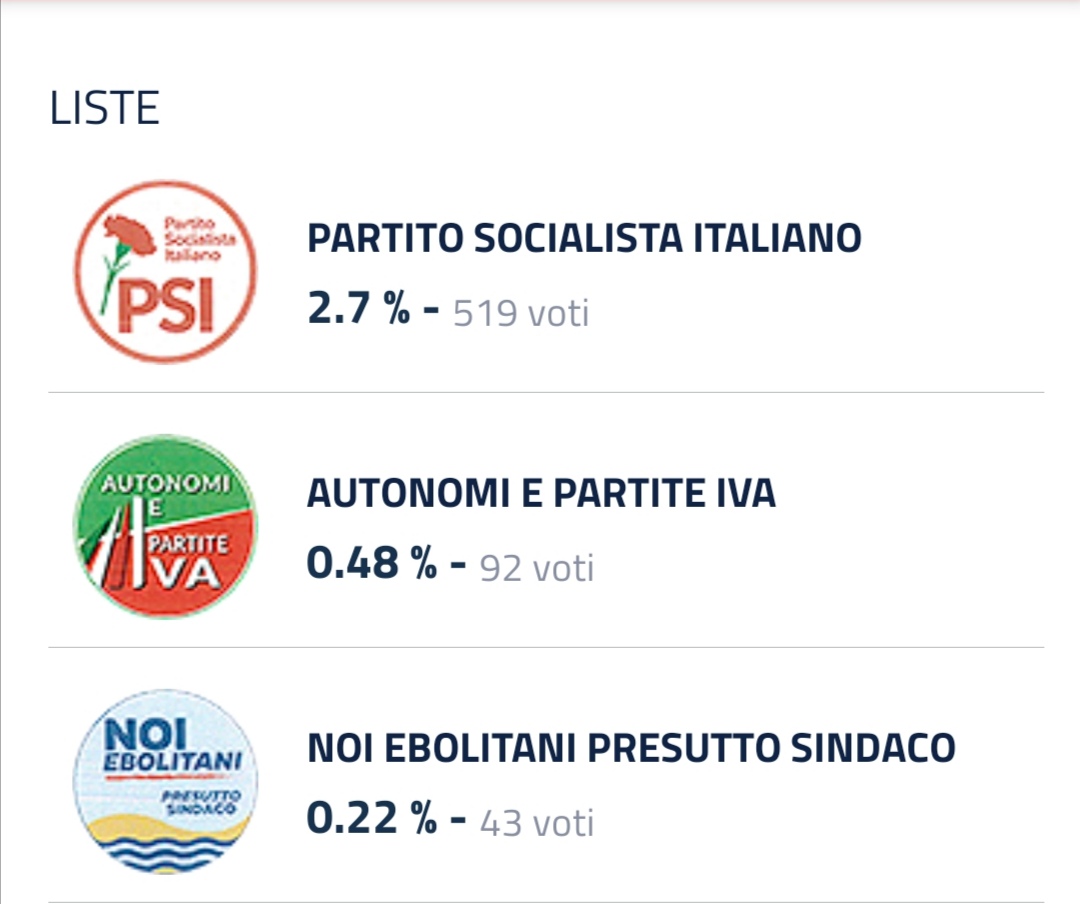Viewport: 1080px width, 904px height.
Task: Click the small Presutto Sindaco text inside the logo
Action: (201, 802)
